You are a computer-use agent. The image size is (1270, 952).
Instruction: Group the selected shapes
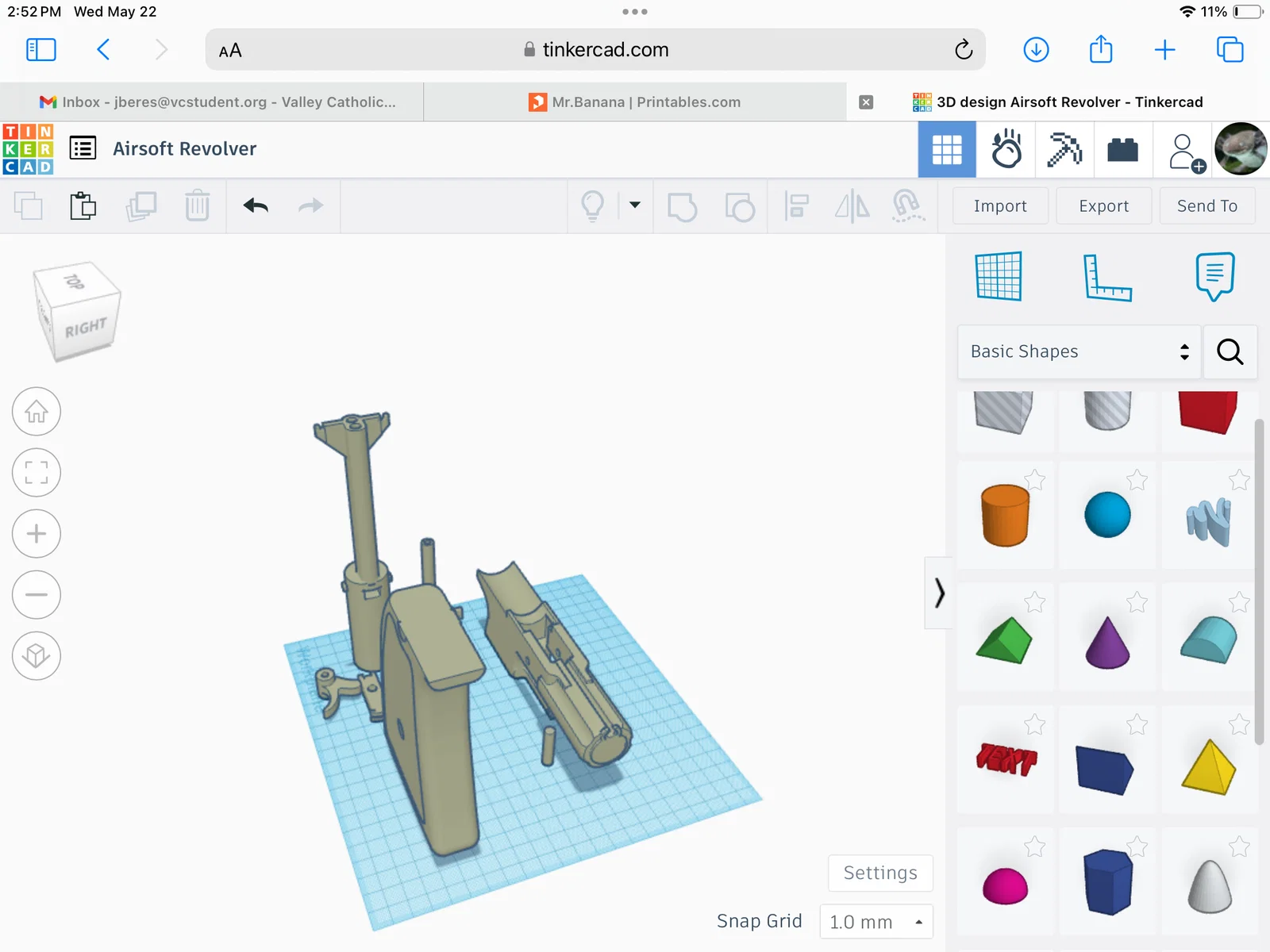point(682,207)
